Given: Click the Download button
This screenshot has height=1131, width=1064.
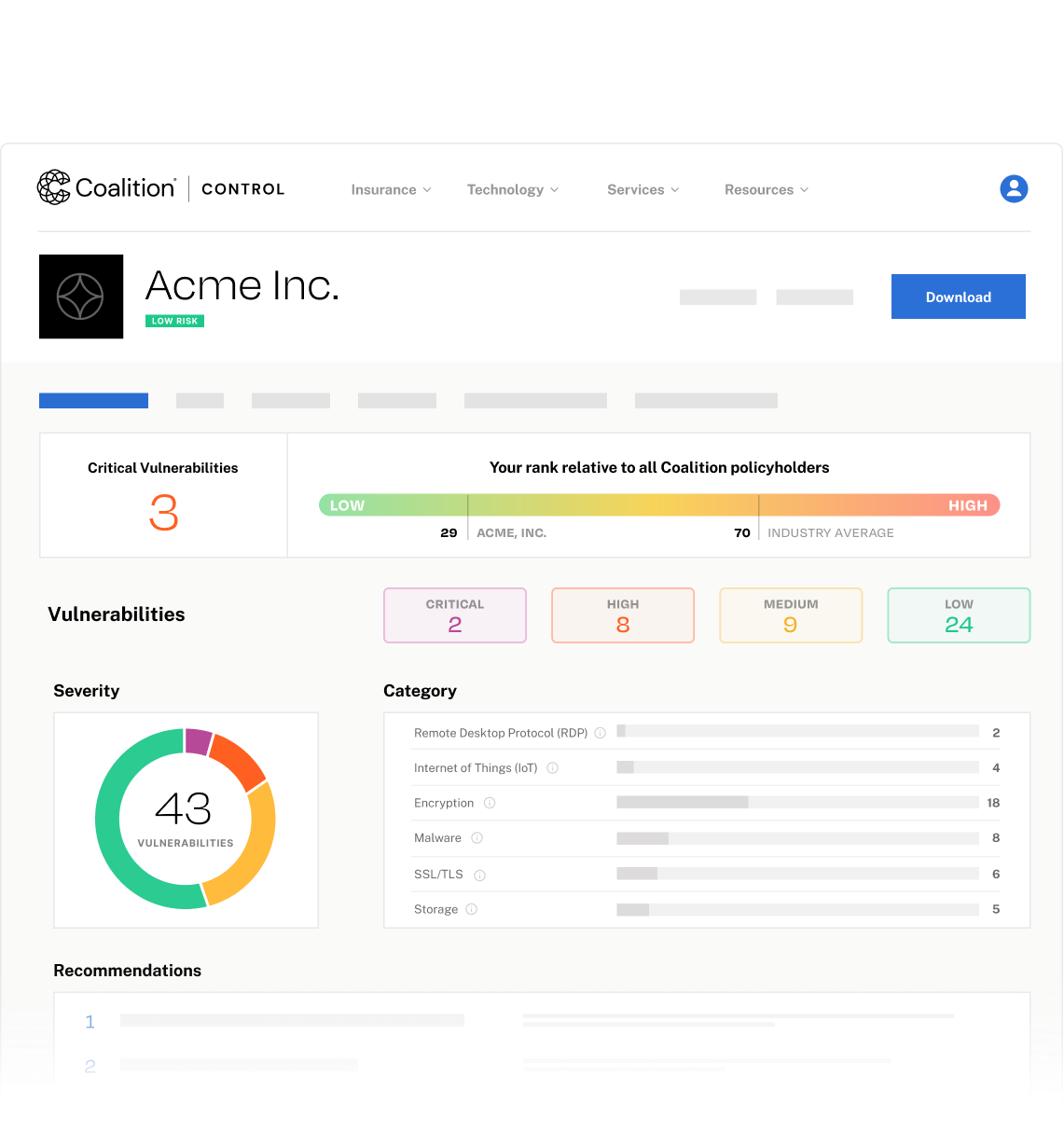Looking at the screenshot, I should [958, 297].
